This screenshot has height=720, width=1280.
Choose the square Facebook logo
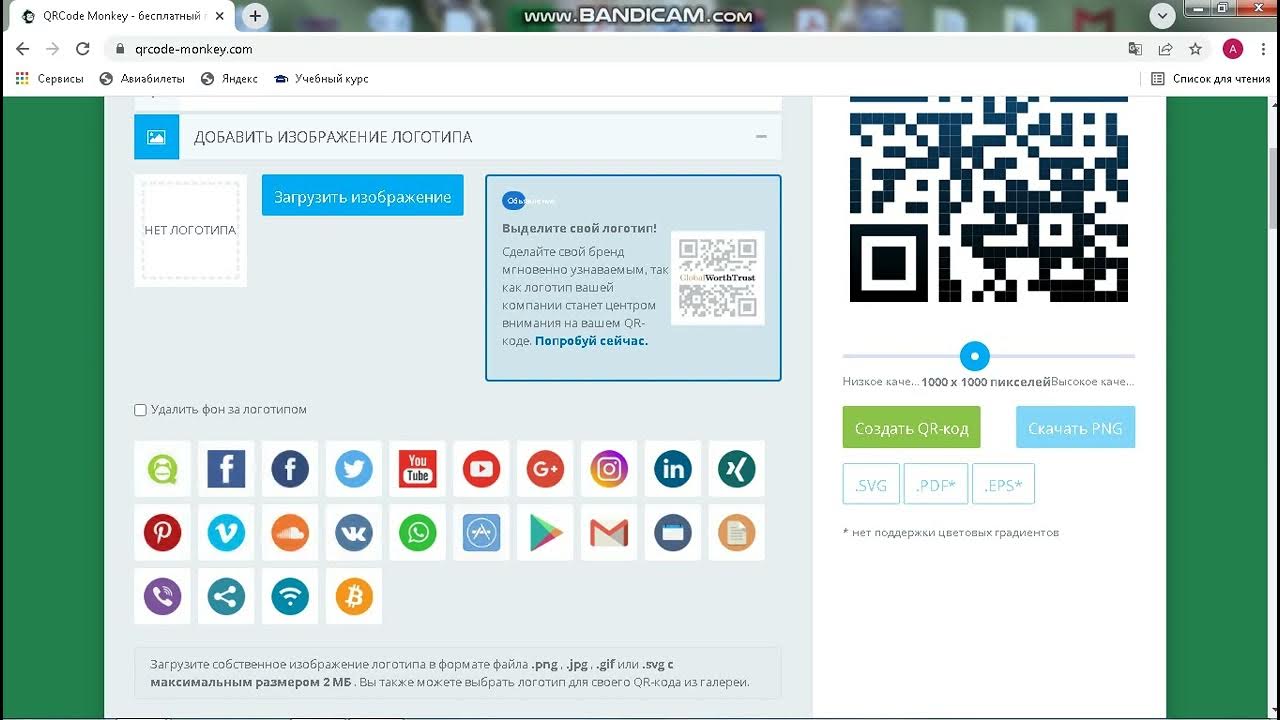tap(226, 469)
